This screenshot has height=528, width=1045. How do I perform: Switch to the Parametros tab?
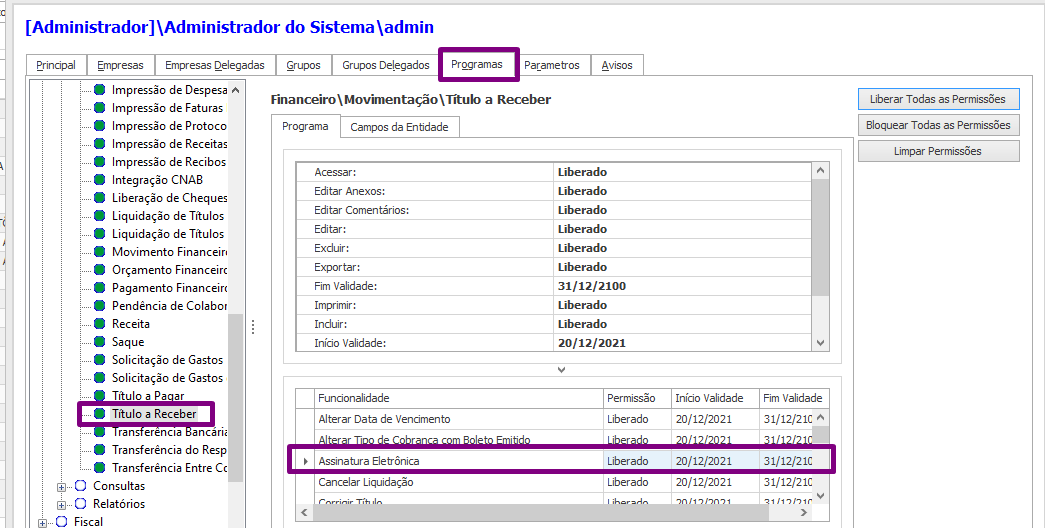pyautogui.click(x=551, y=65)
